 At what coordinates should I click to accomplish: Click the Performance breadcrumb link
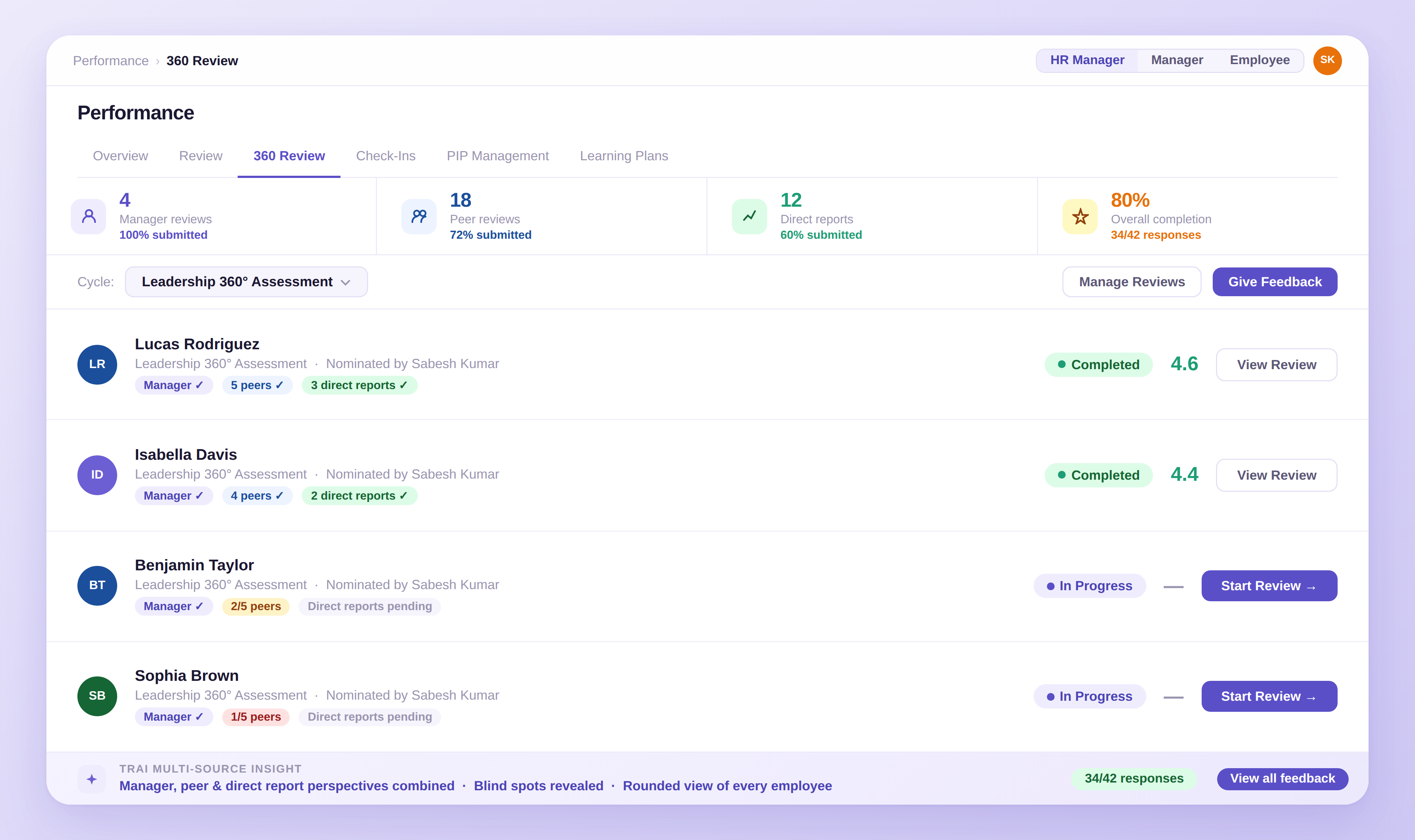pos(111,60)
